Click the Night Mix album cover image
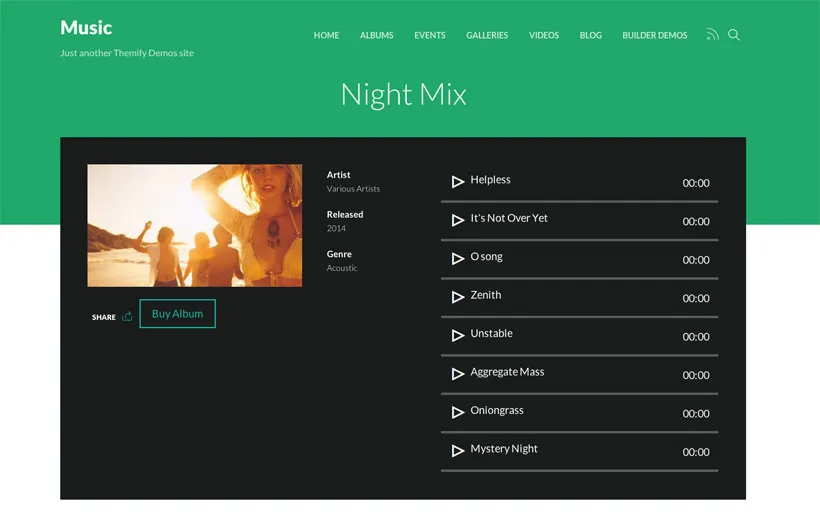 (194, 225)
